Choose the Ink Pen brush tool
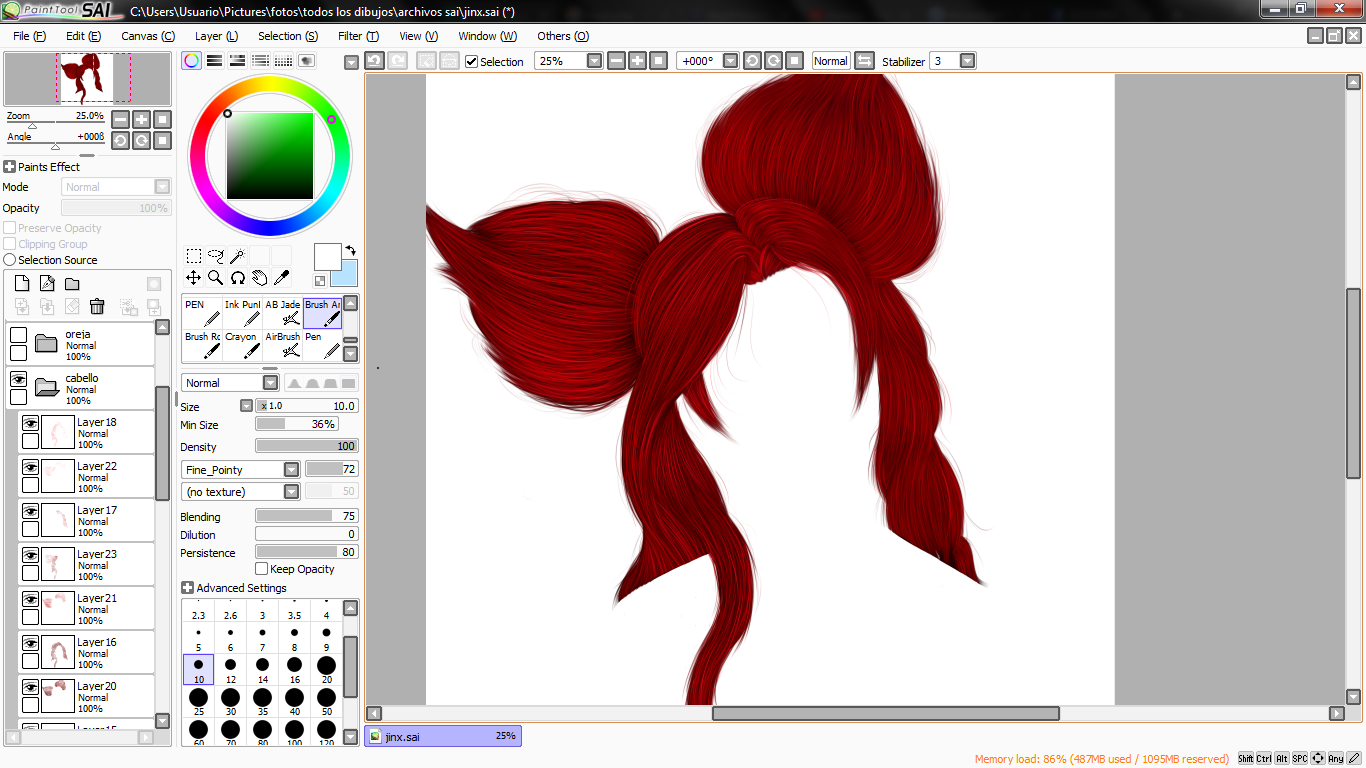This screenshot has height=768, width=1366. click(242, 312)
